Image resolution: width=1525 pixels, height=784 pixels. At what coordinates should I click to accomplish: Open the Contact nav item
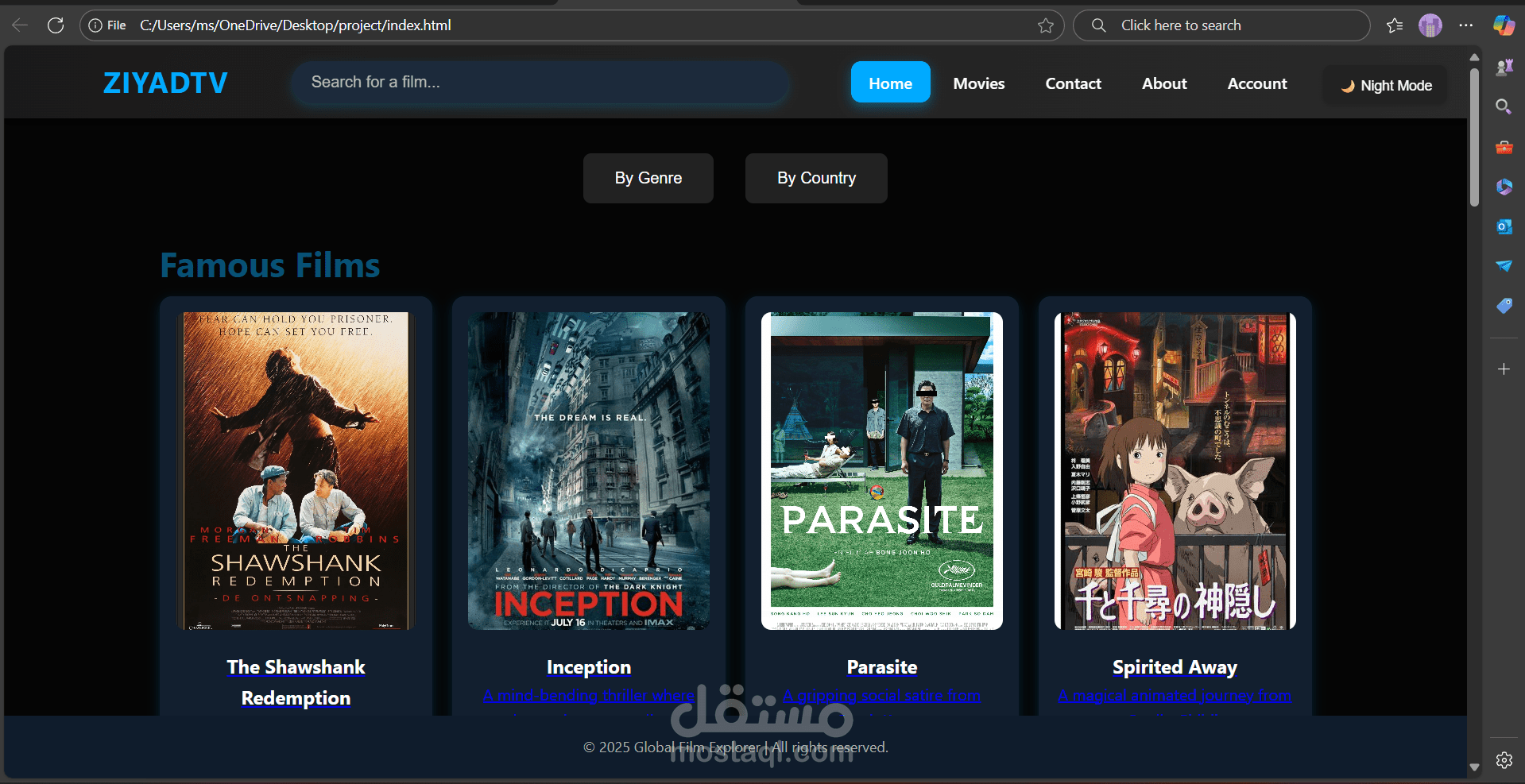[1073, 83]
